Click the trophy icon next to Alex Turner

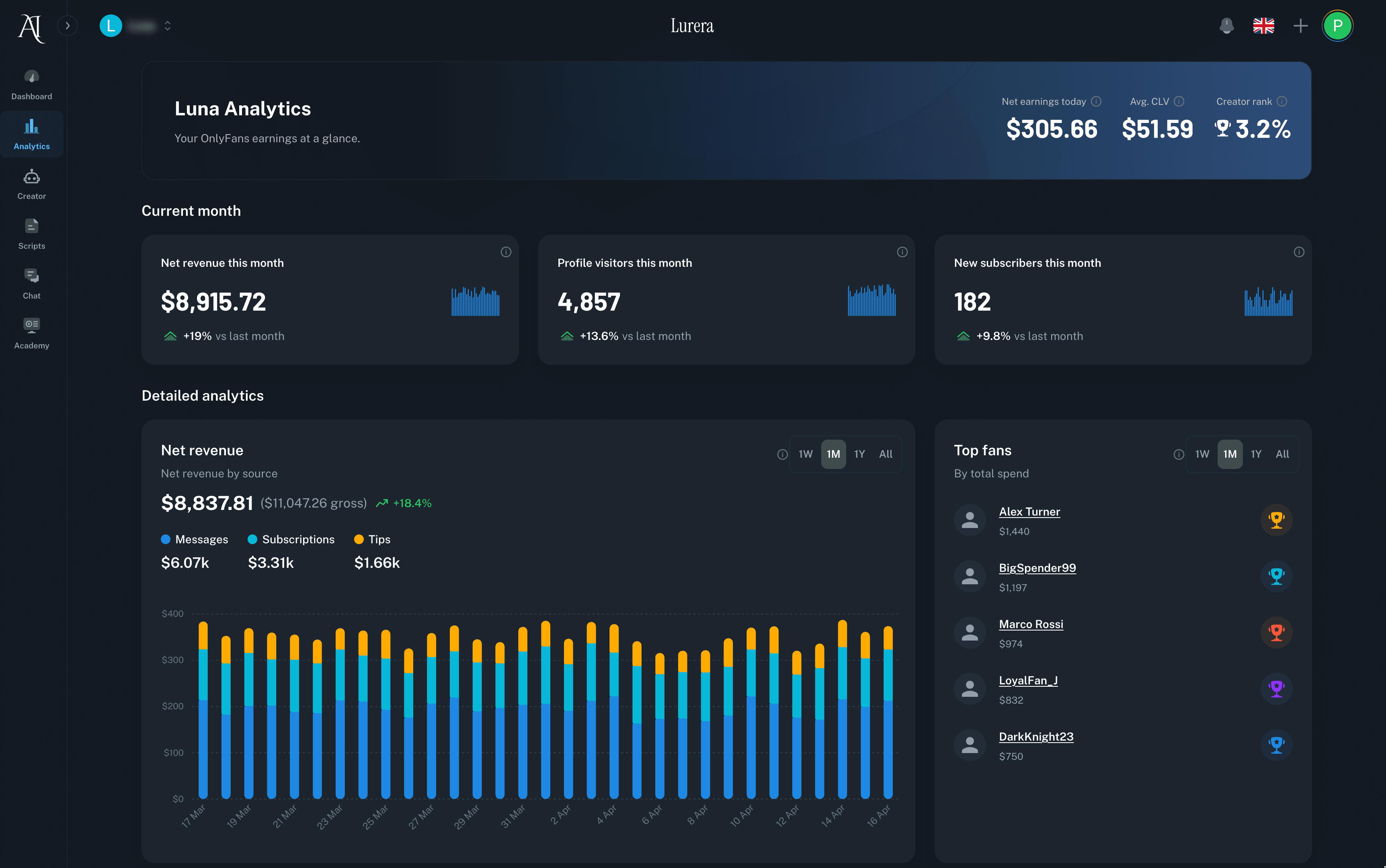coord(1277,520)
